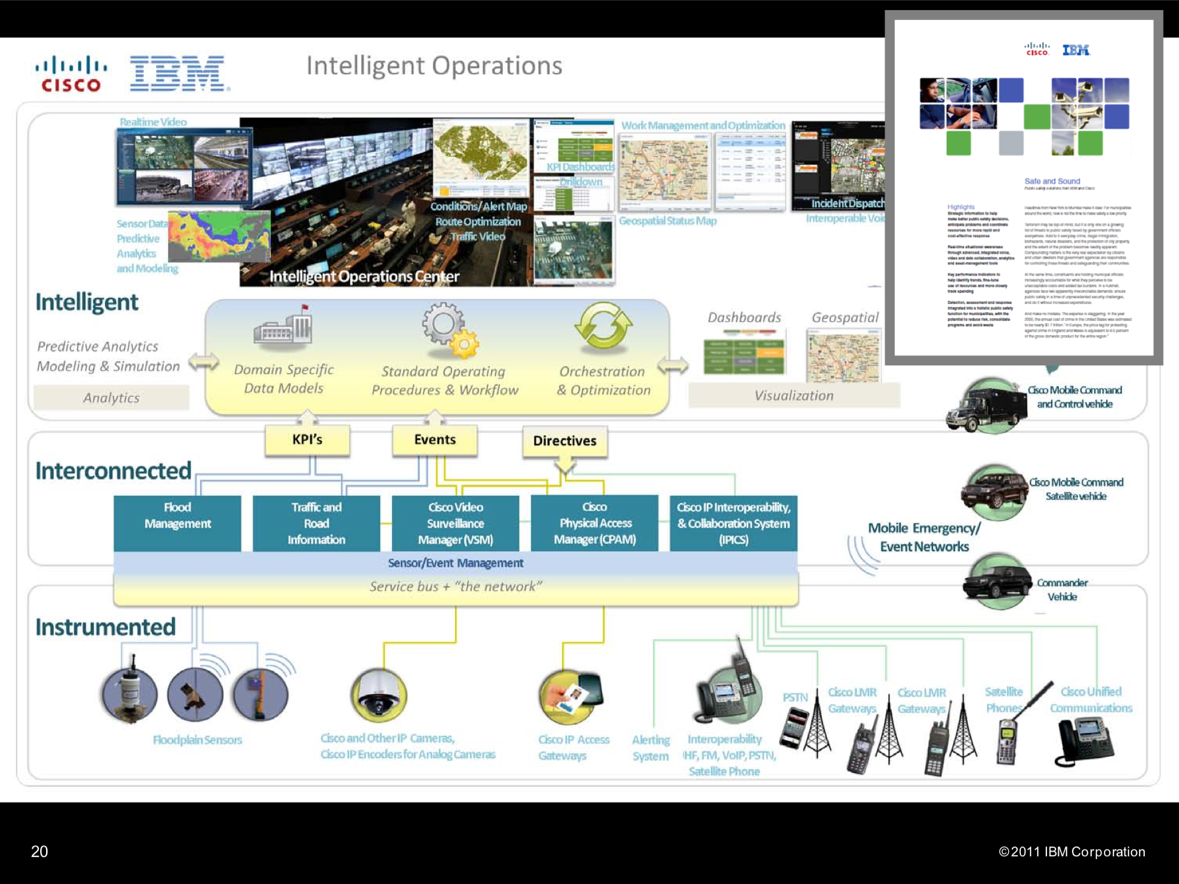Click the Intelligent layer heading
Image resolution: width=1179 pixels, height=884 pixels.
pos(86,302)
